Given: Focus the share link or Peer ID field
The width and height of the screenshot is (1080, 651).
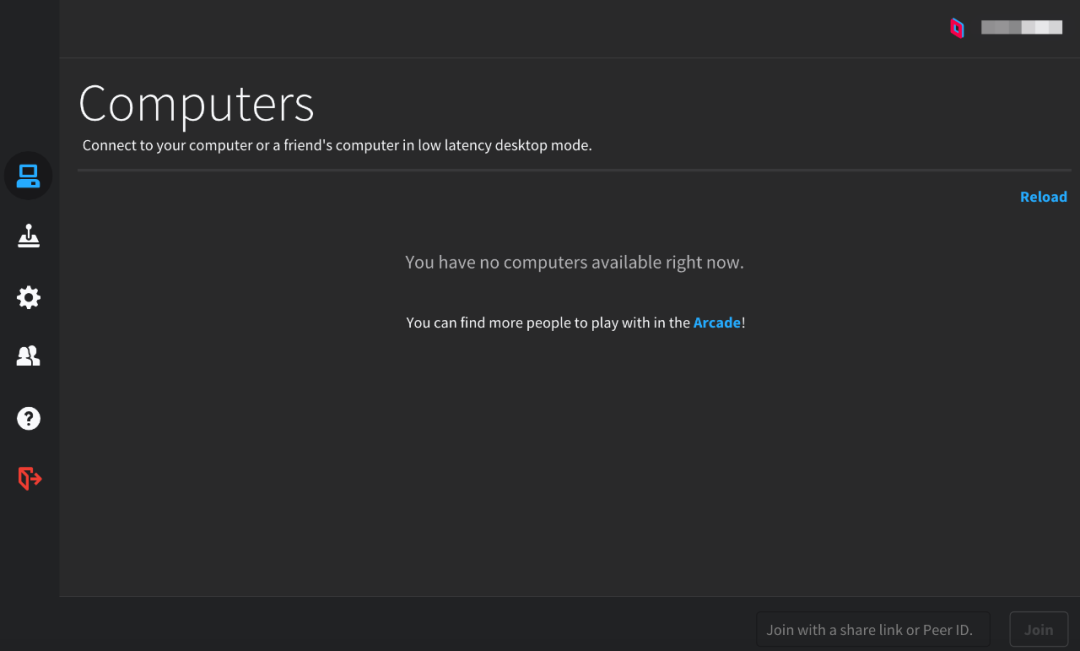Looking at the screenshot, I should click(x=872, y=630).
